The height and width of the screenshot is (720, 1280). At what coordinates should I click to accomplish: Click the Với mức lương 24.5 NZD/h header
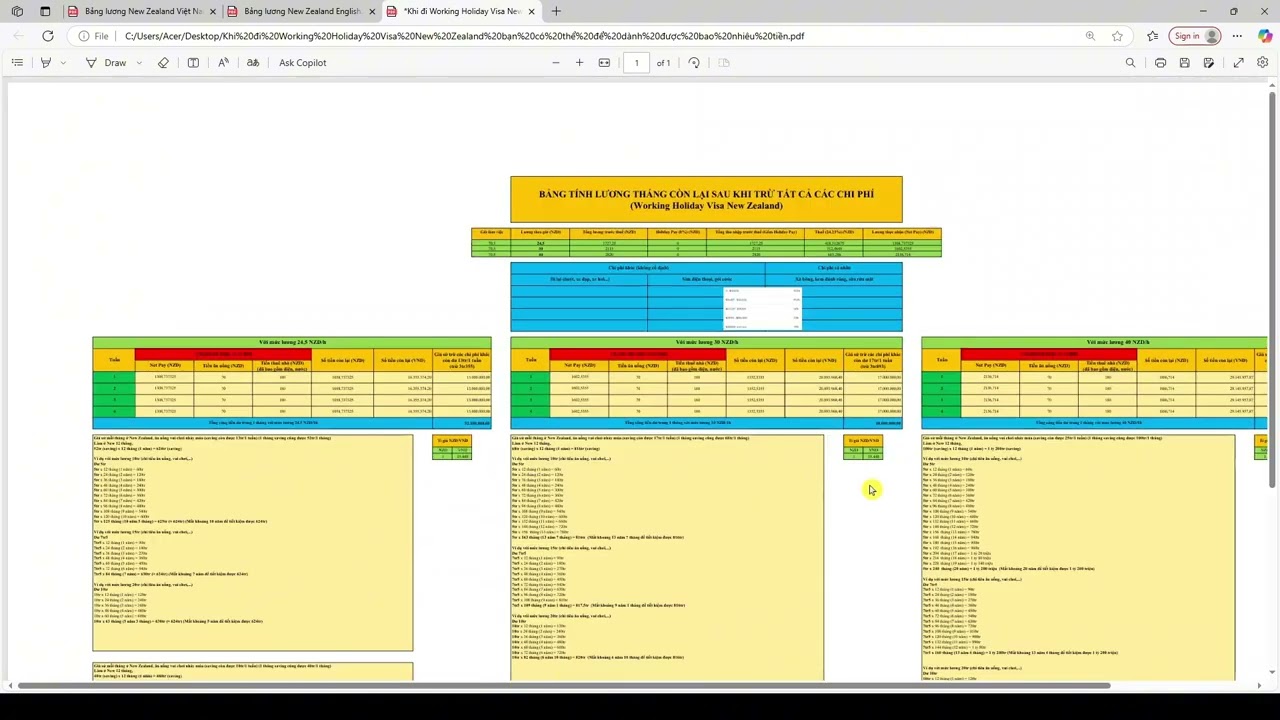click(292, 342)
